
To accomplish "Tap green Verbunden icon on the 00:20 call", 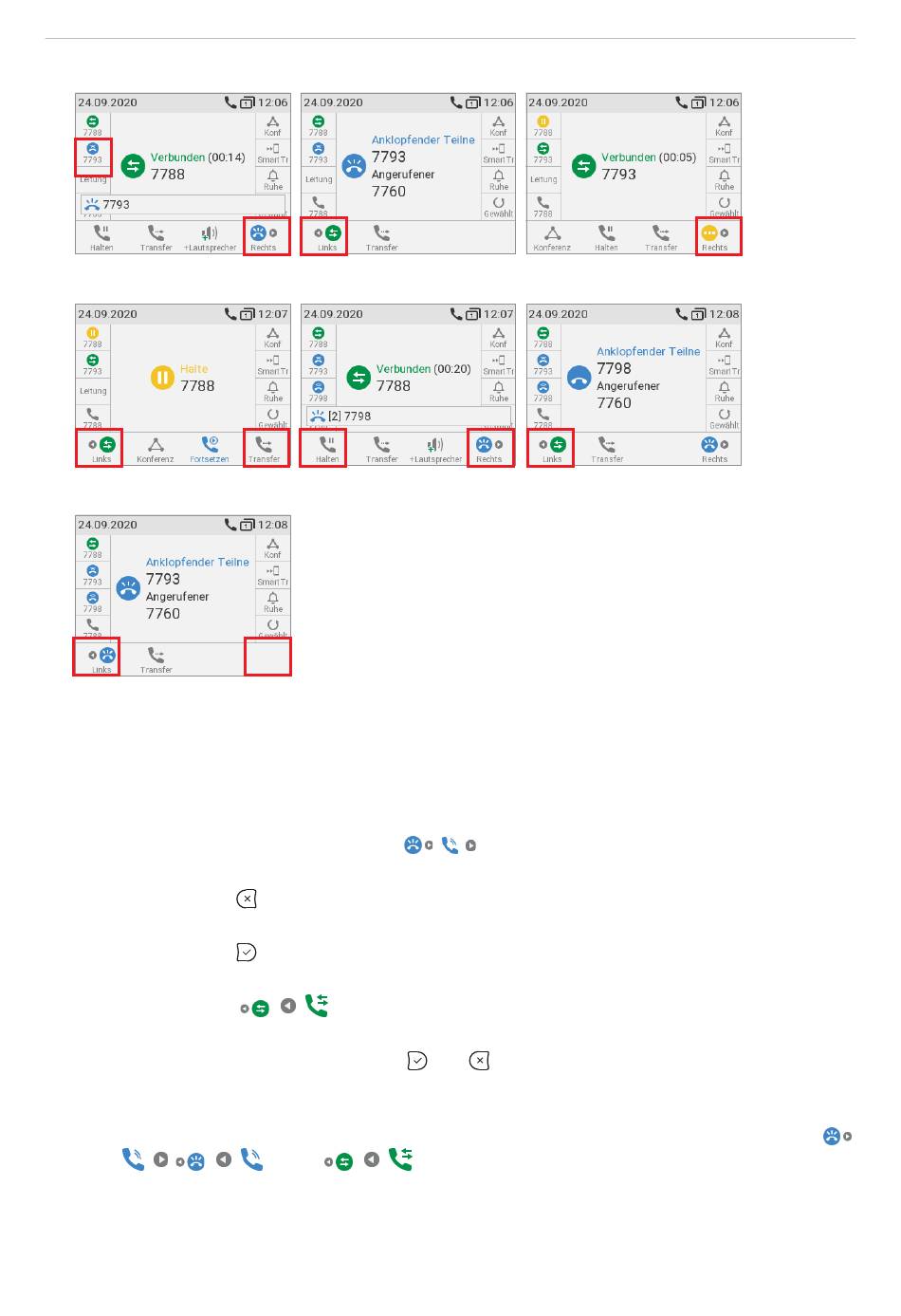I will click(359, 378).
